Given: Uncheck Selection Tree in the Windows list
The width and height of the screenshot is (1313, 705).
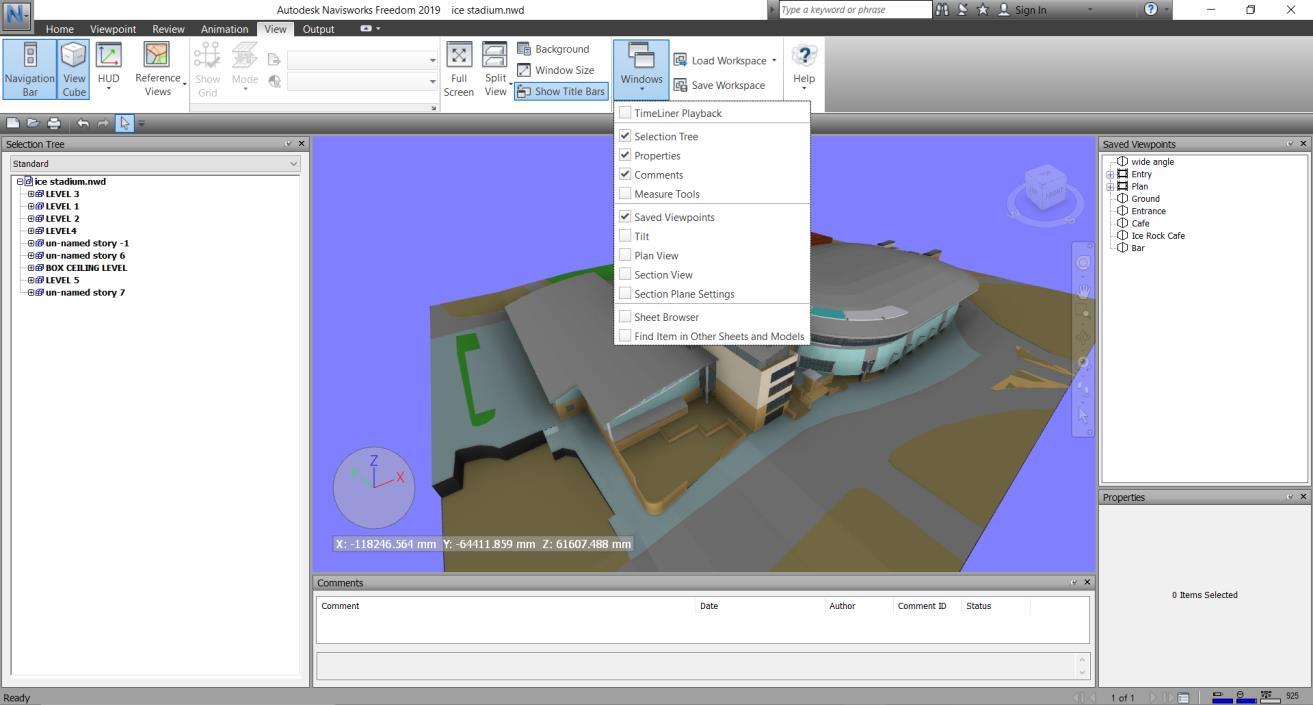Looking at the screenshot, I should (x=625, y=136).
